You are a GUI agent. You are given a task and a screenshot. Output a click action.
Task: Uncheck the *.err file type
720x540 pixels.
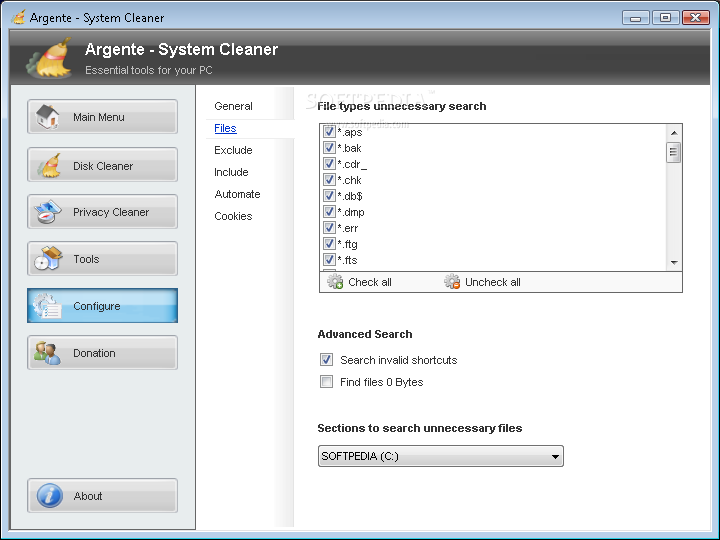click(x=329, y=228)
